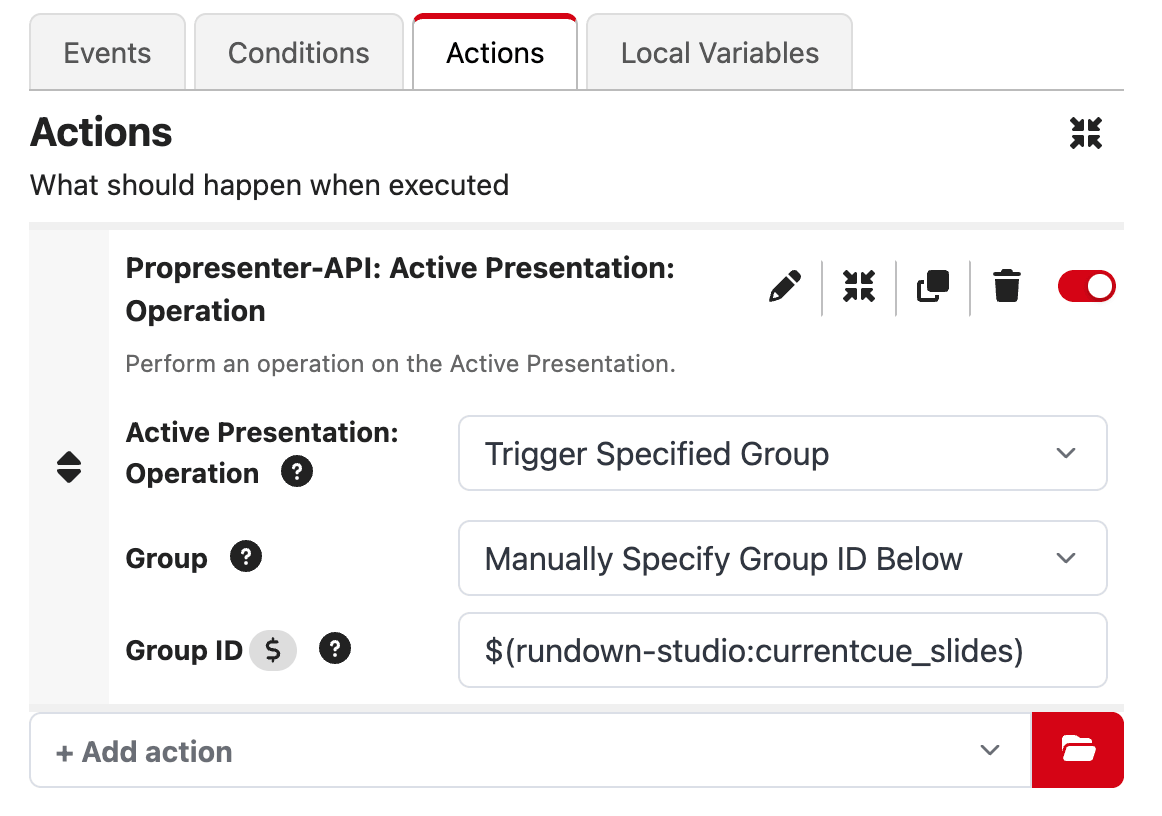The image size is (1162, 816).
Task: Switch to the Events tab
Action: tap(107, 53)
